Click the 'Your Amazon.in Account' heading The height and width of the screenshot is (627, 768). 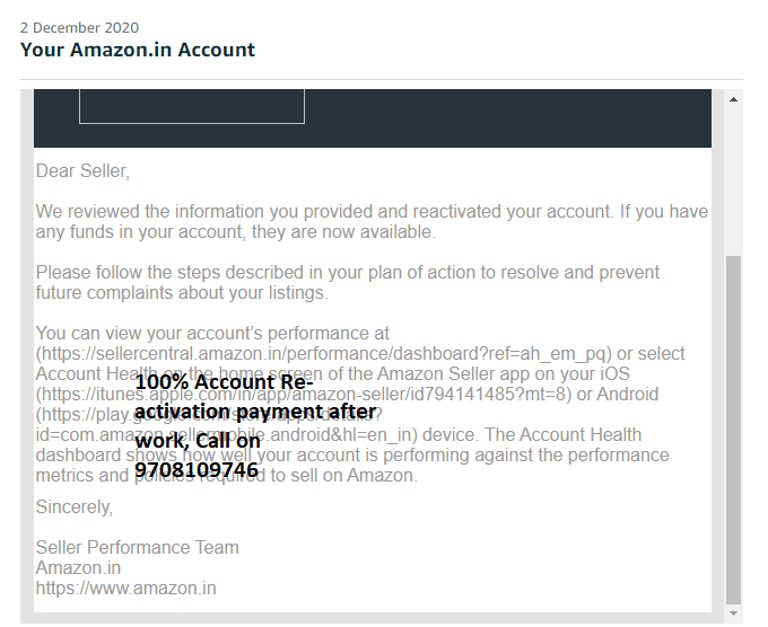click(137, 50)
